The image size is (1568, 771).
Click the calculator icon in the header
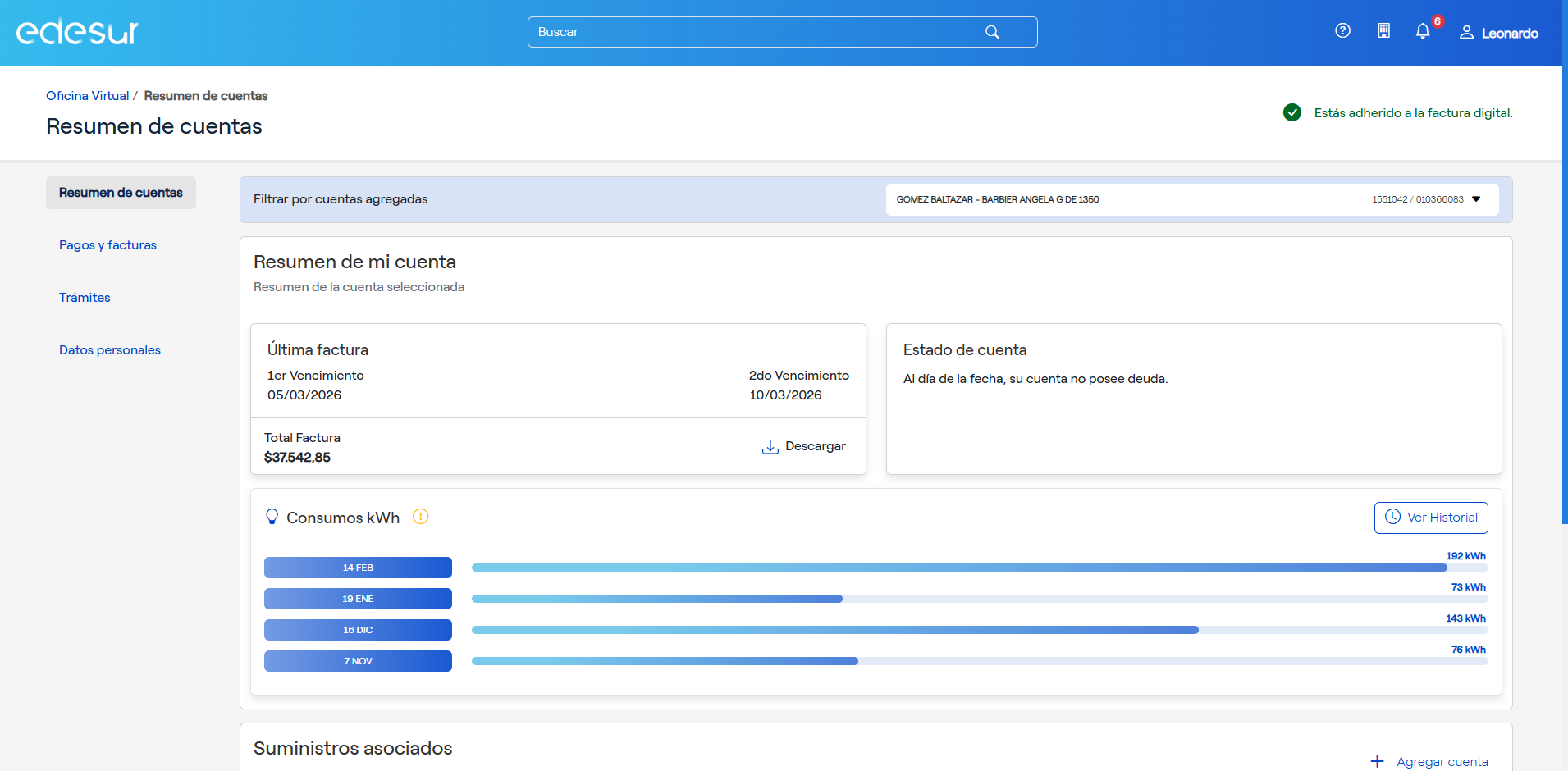click(x=1384, y=31)
